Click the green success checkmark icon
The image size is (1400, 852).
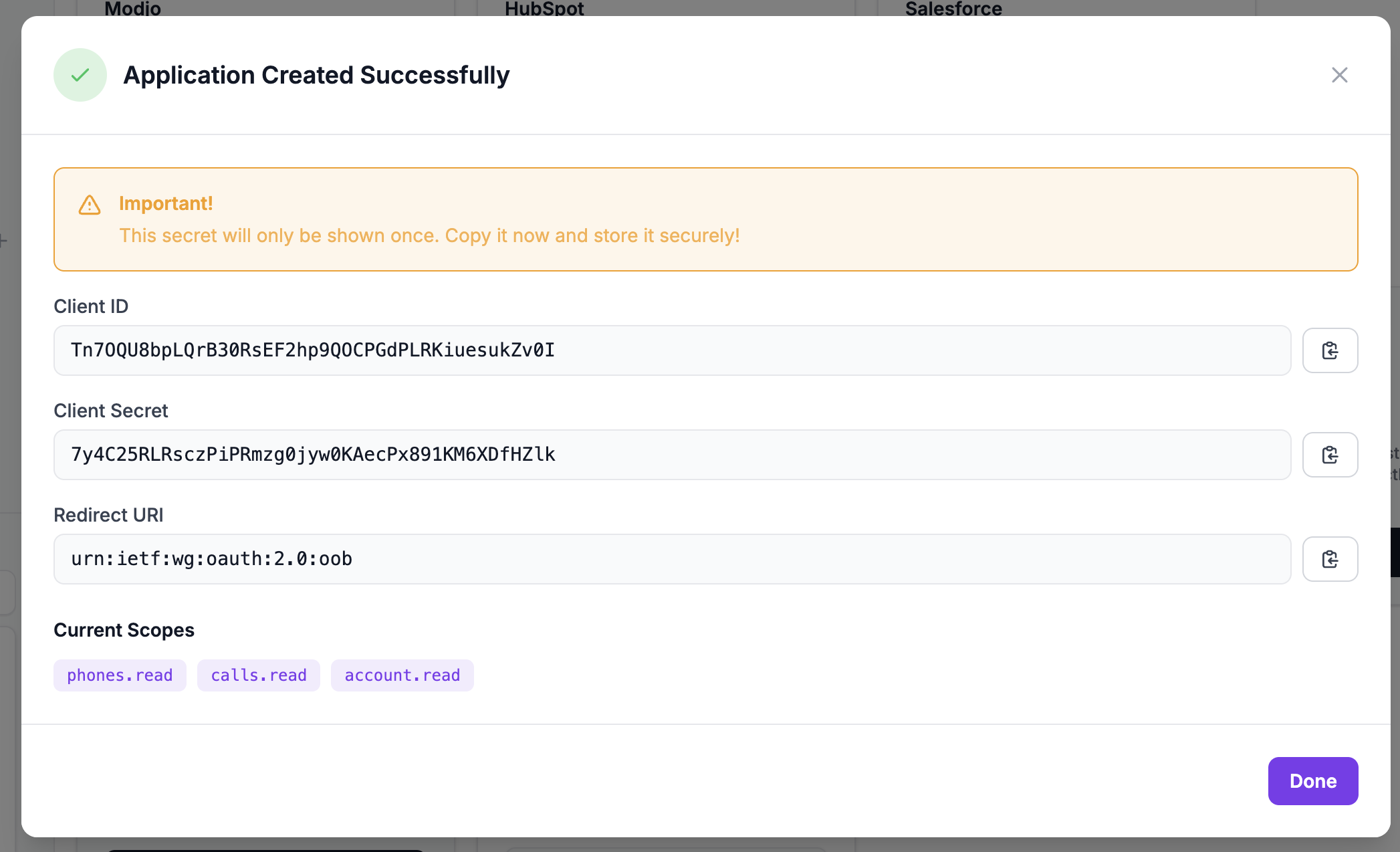[80, 75]
